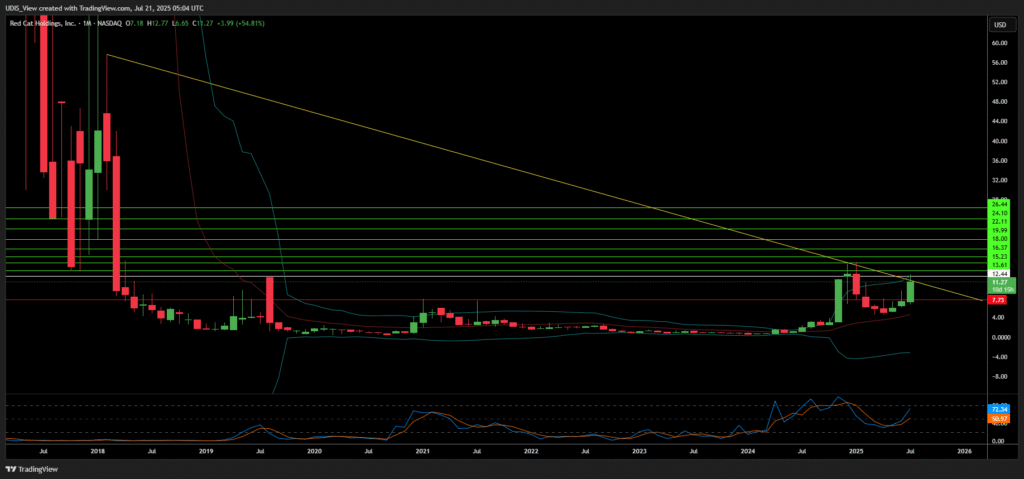Click the 2018 label on time axis
This screenshot has height=479, width=1024.
pos(98,452)
